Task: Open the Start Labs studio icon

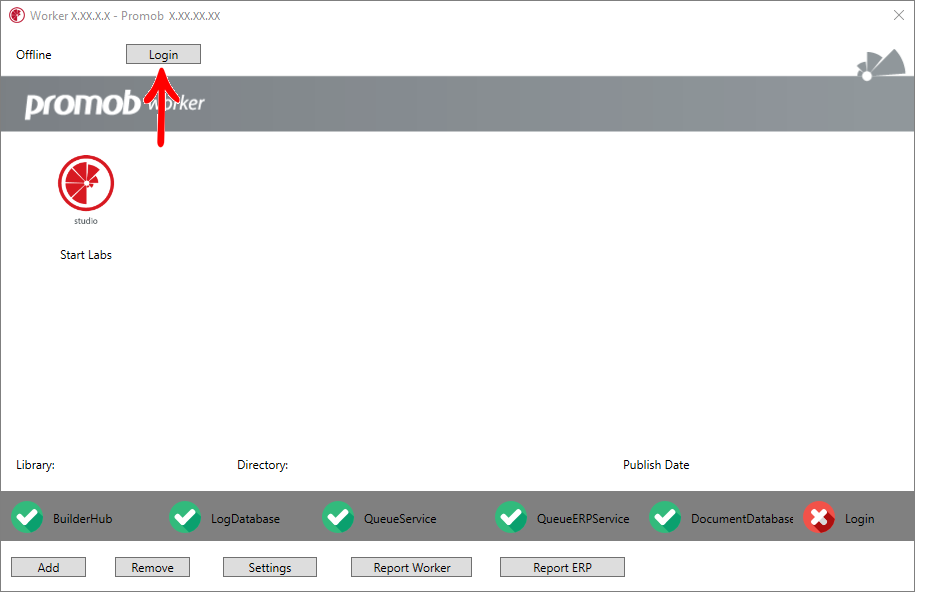Action: [86, 190]
